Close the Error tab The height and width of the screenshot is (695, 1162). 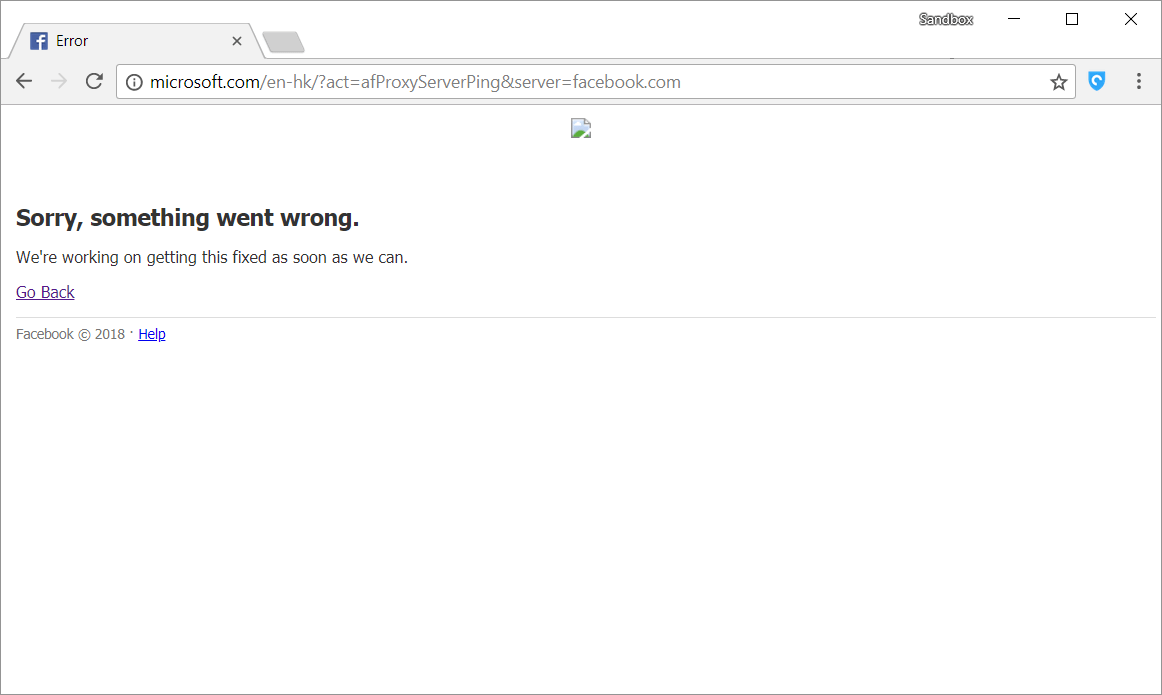point(237,41)
